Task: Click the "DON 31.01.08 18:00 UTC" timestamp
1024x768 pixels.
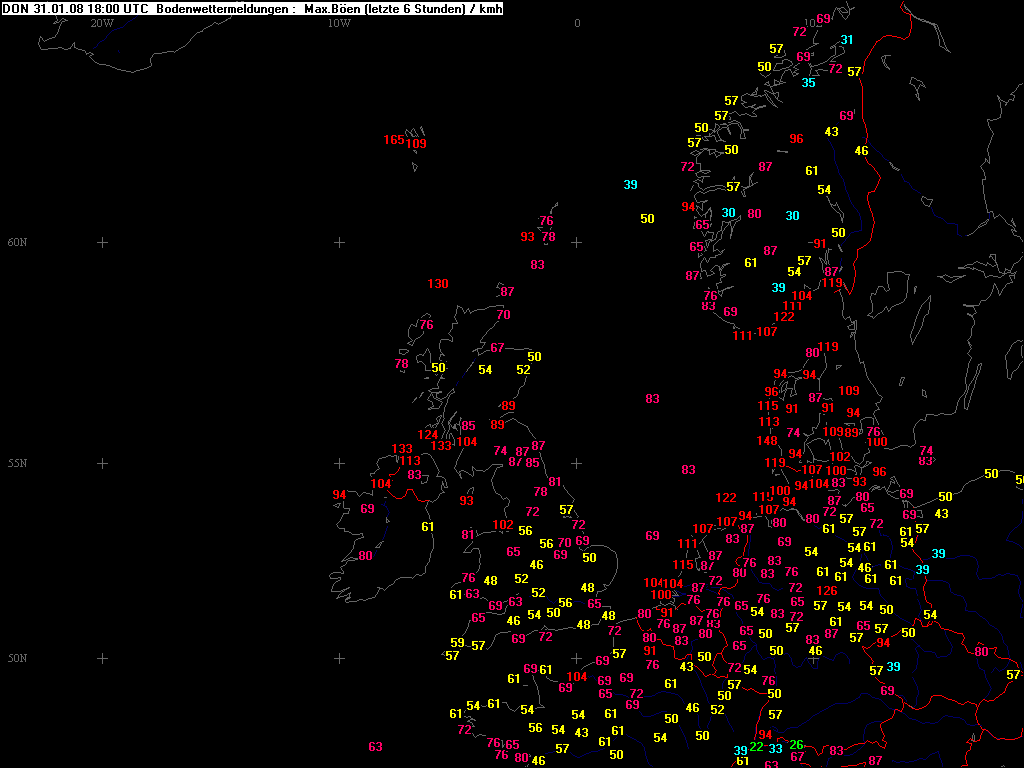Action: tap(73, 9)
